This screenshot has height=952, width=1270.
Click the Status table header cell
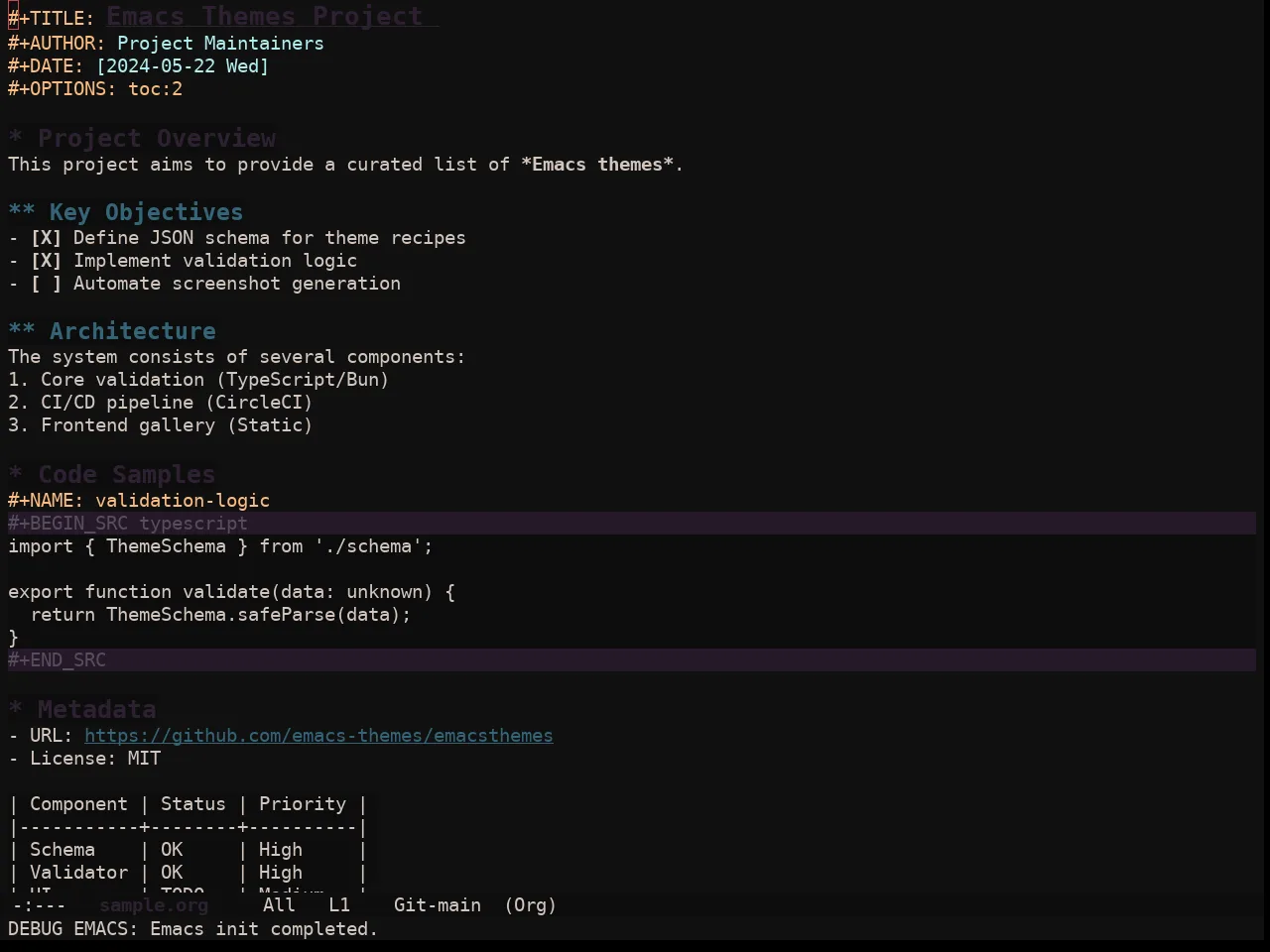click(193, 804)
